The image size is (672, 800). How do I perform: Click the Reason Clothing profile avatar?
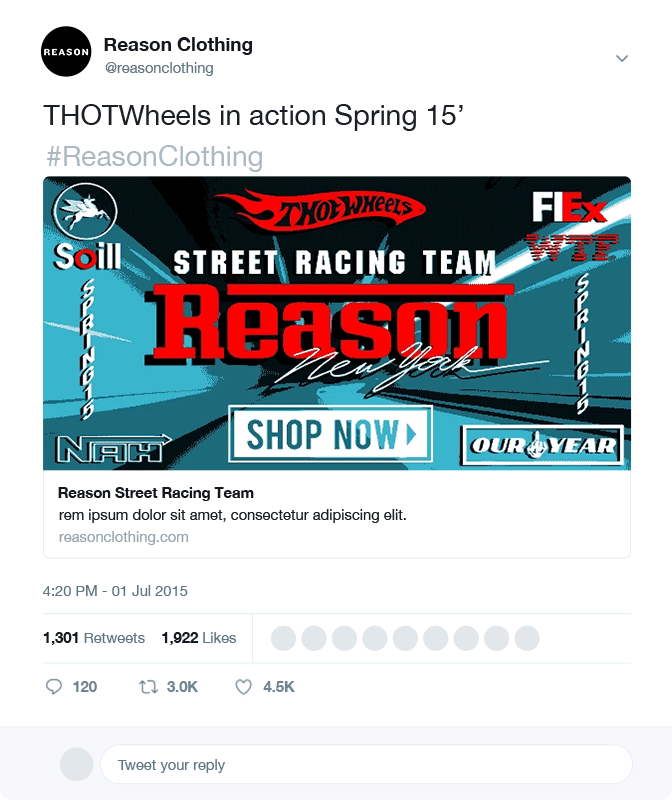point(66,52)
